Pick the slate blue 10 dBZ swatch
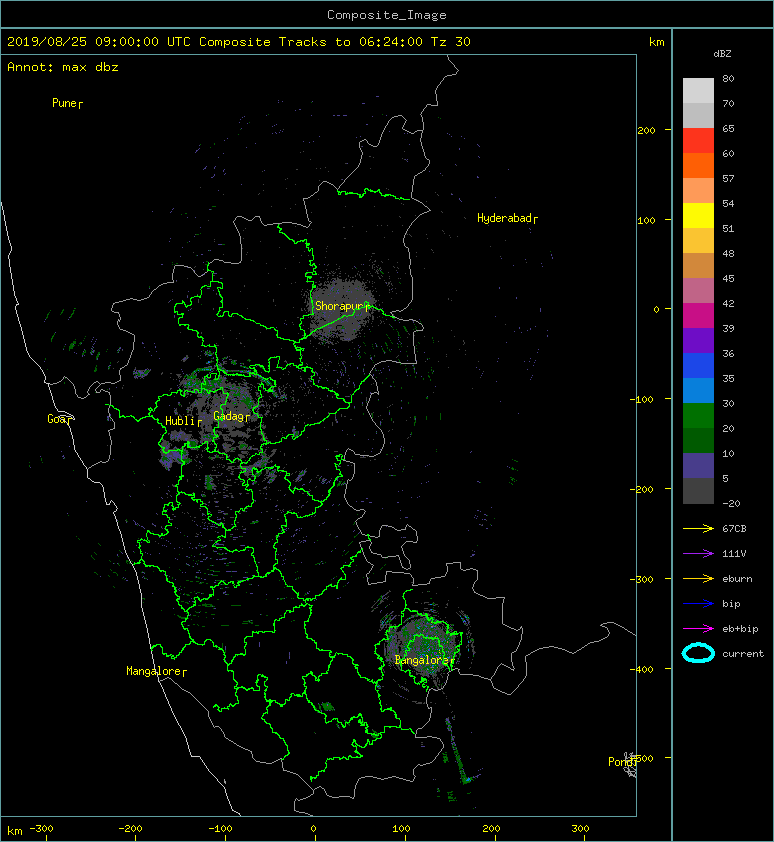 coord(698,465)
